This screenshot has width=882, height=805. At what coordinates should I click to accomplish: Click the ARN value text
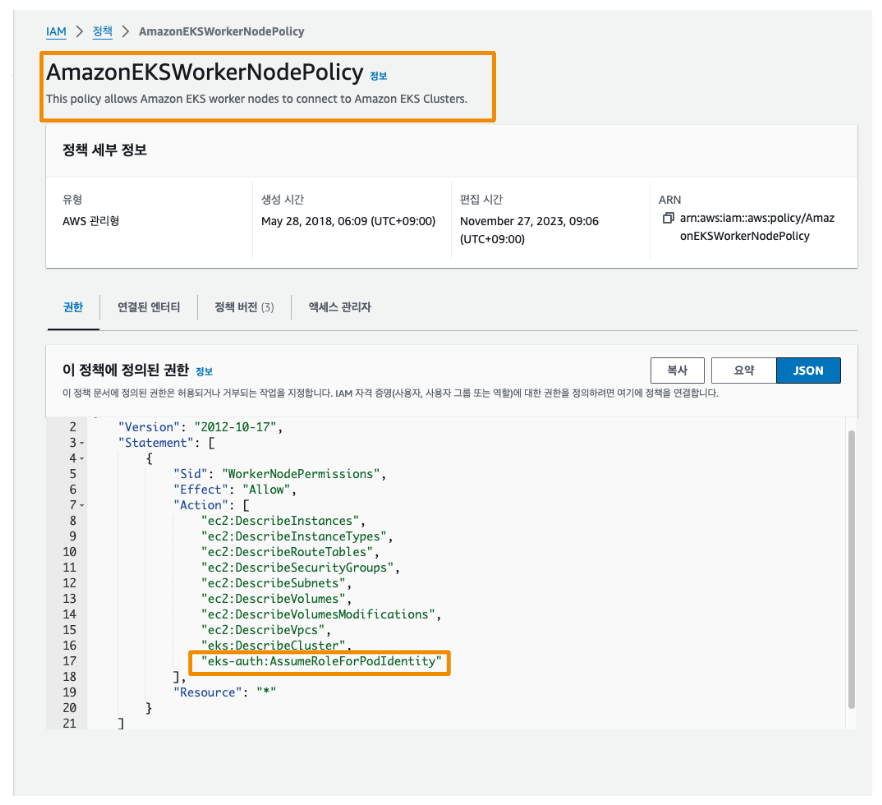click(757, 227)
